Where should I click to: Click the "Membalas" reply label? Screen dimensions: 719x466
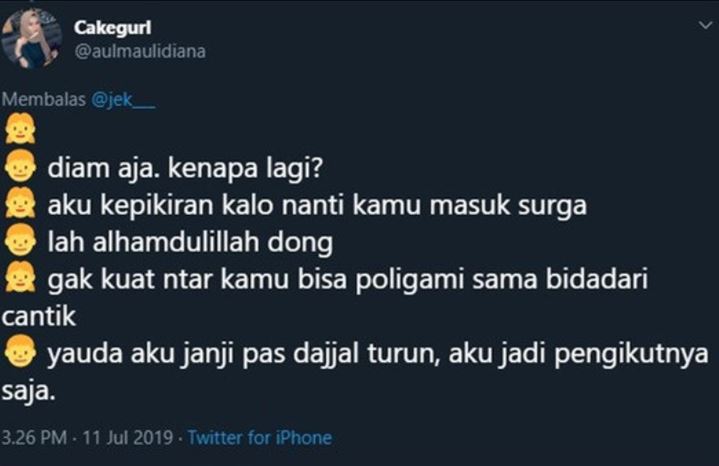(44, 100)
